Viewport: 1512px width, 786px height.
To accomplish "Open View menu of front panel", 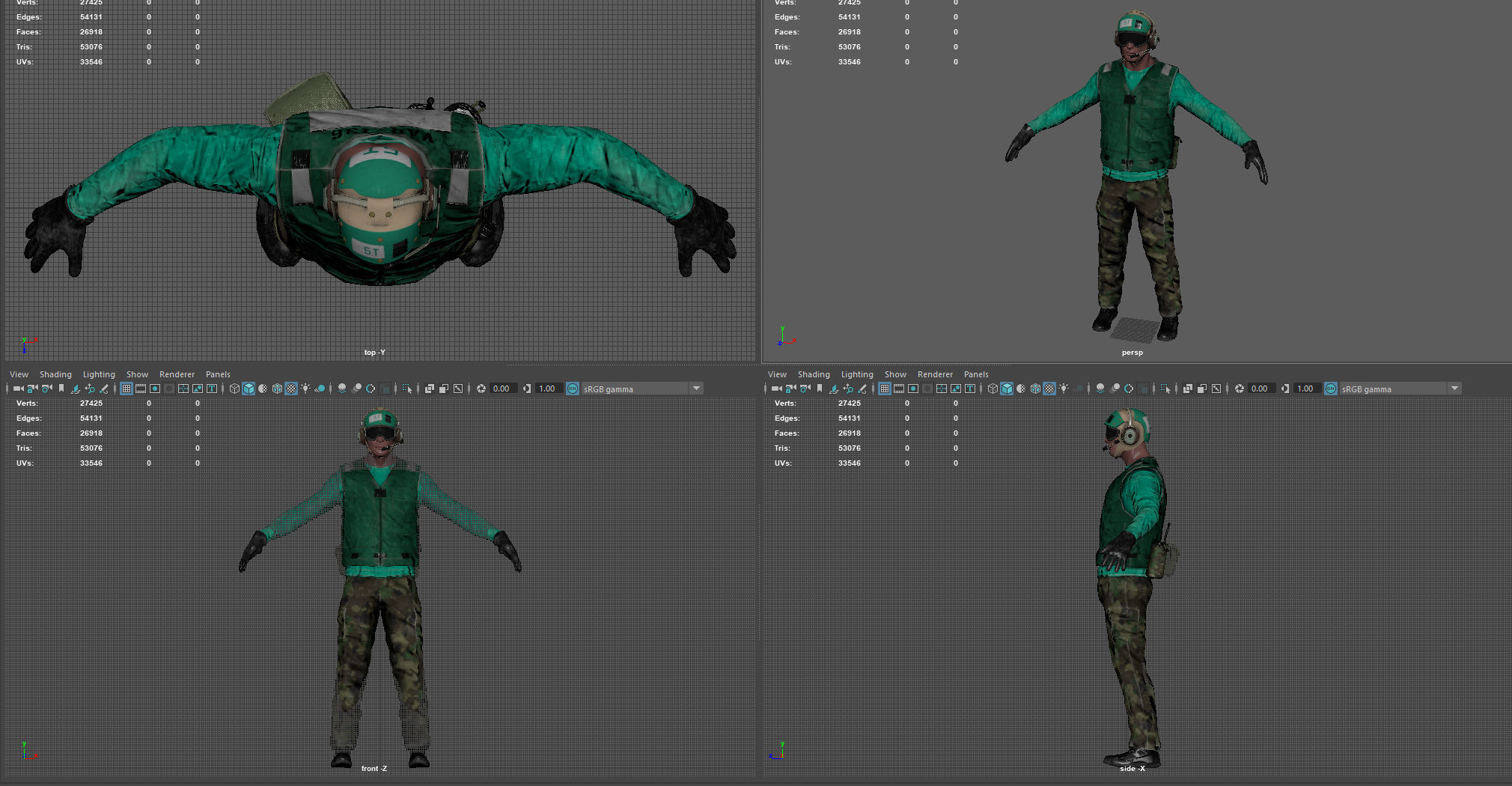I will [19, 374].
